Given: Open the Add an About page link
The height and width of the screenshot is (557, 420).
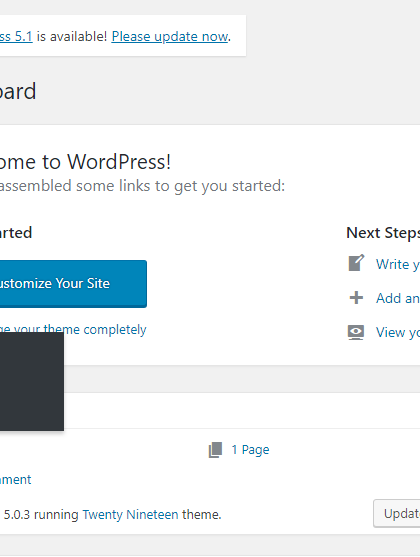Looking at the screenshot, I should pos(398,298).
